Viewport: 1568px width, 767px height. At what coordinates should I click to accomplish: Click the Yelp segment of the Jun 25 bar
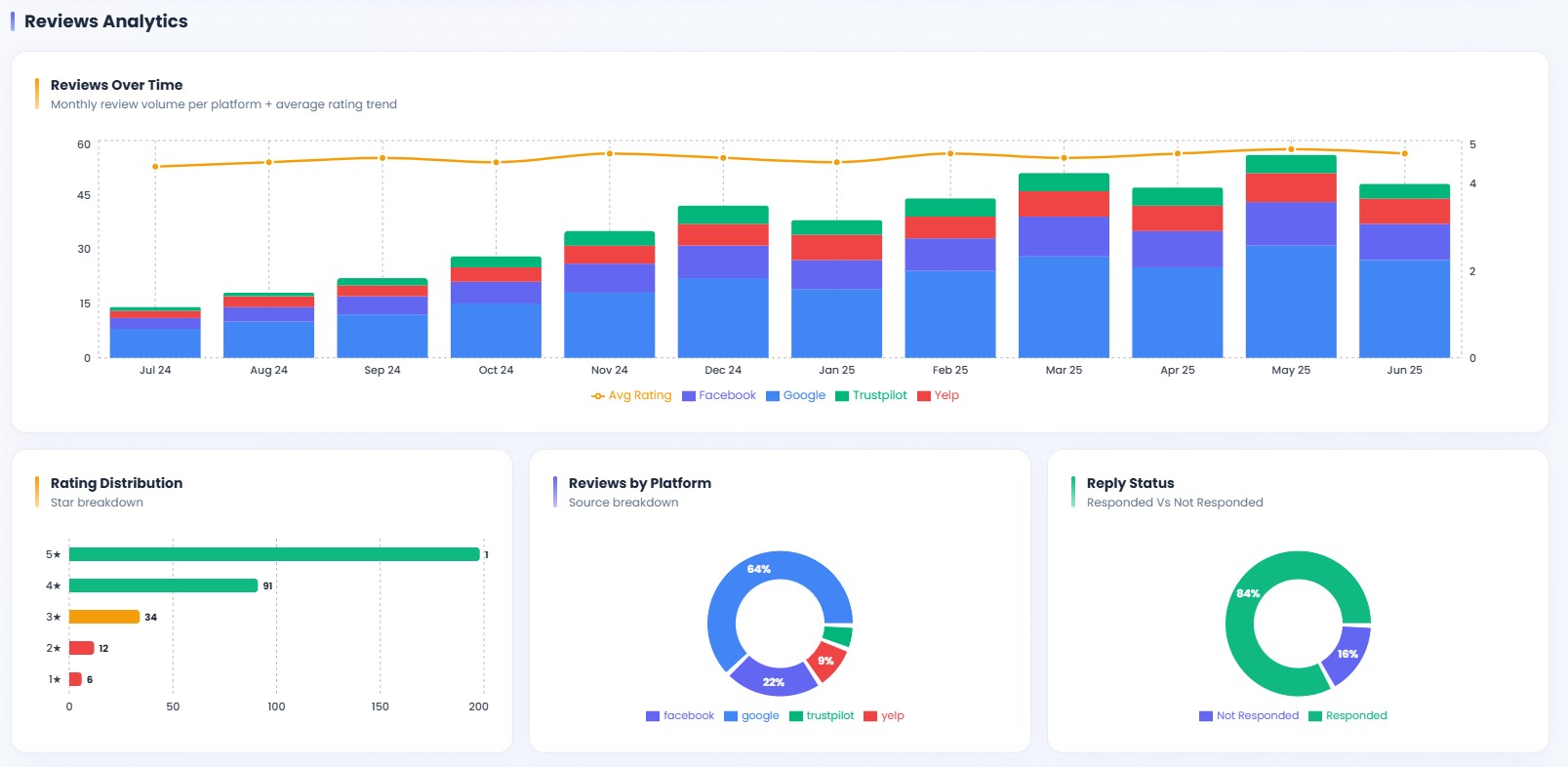pos(1404,212)
